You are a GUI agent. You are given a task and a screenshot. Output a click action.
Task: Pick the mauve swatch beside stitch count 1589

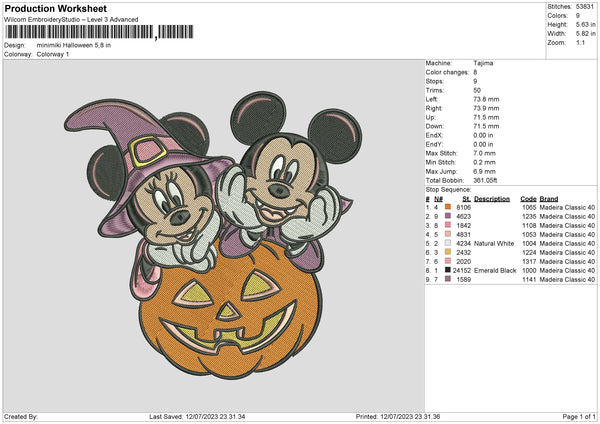[x=448, y=279]
